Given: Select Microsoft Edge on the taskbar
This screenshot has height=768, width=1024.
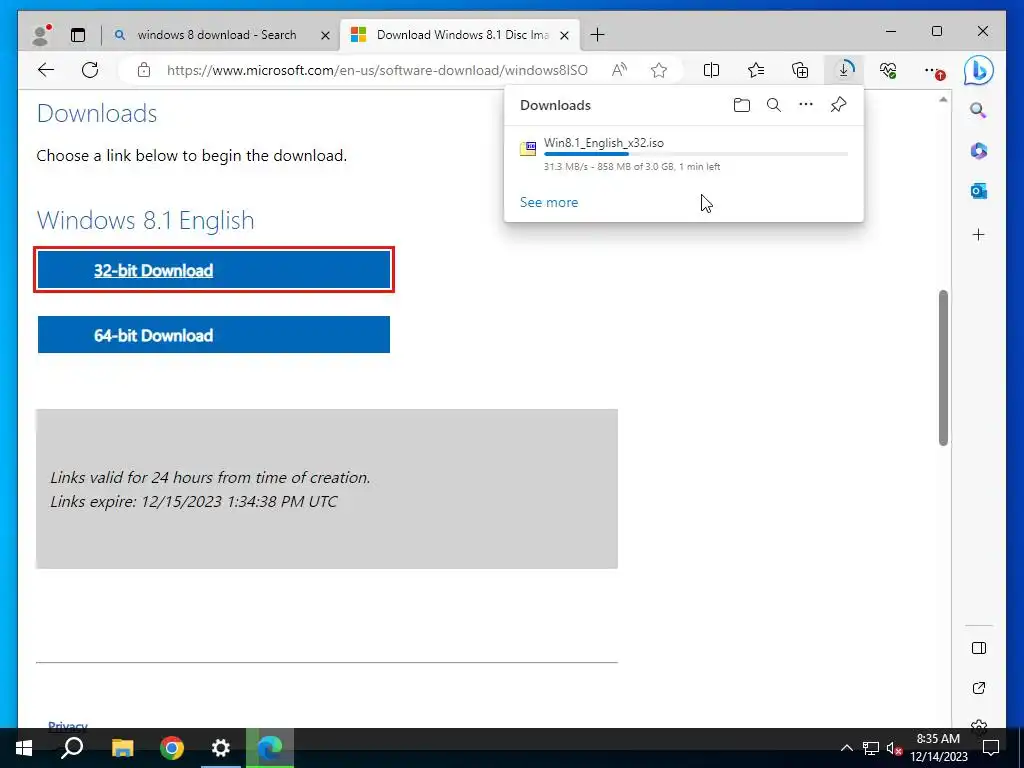Looking at the screenshot, I should [x=270, y=748].
